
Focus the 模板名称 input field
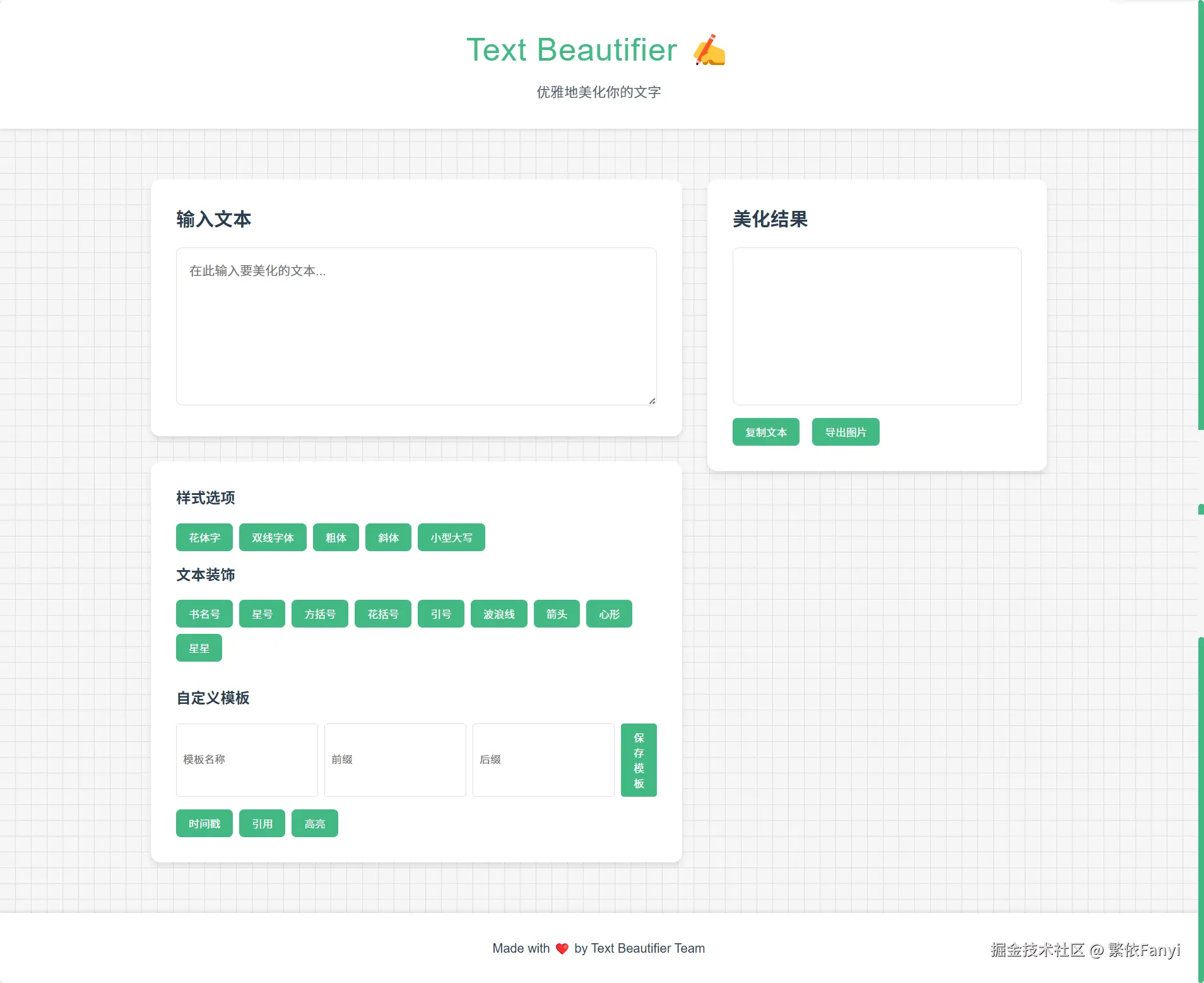click(x=247, y=760)
